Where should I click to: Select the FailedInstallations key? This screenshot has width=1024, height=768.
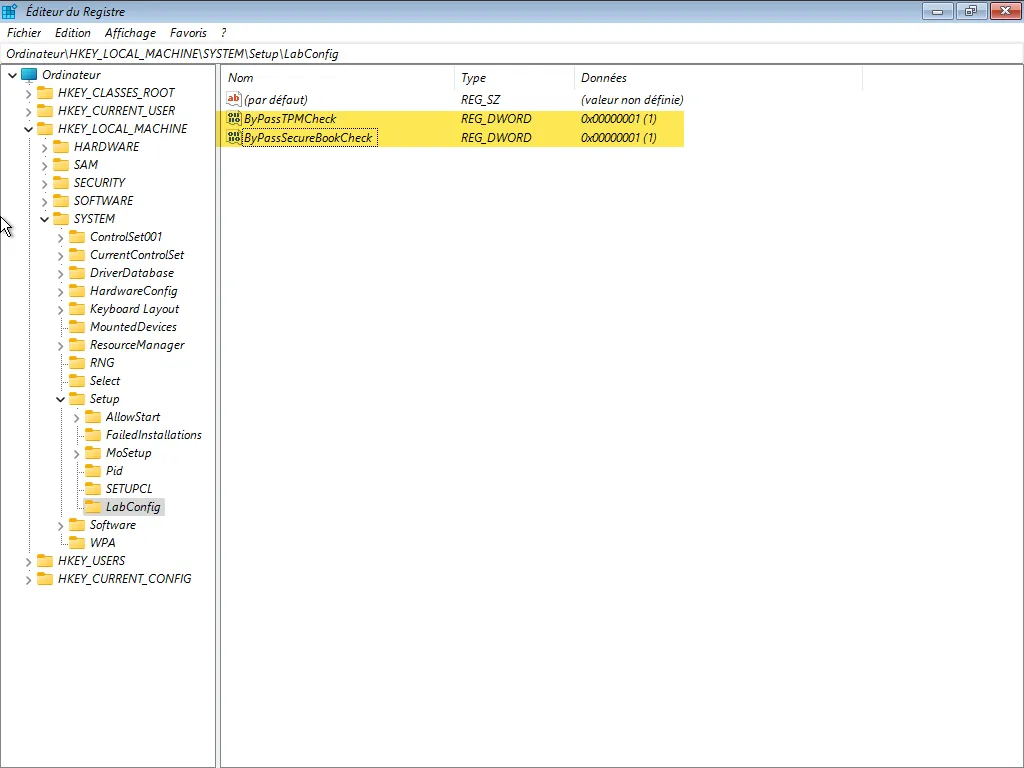(x=153, y=435)
